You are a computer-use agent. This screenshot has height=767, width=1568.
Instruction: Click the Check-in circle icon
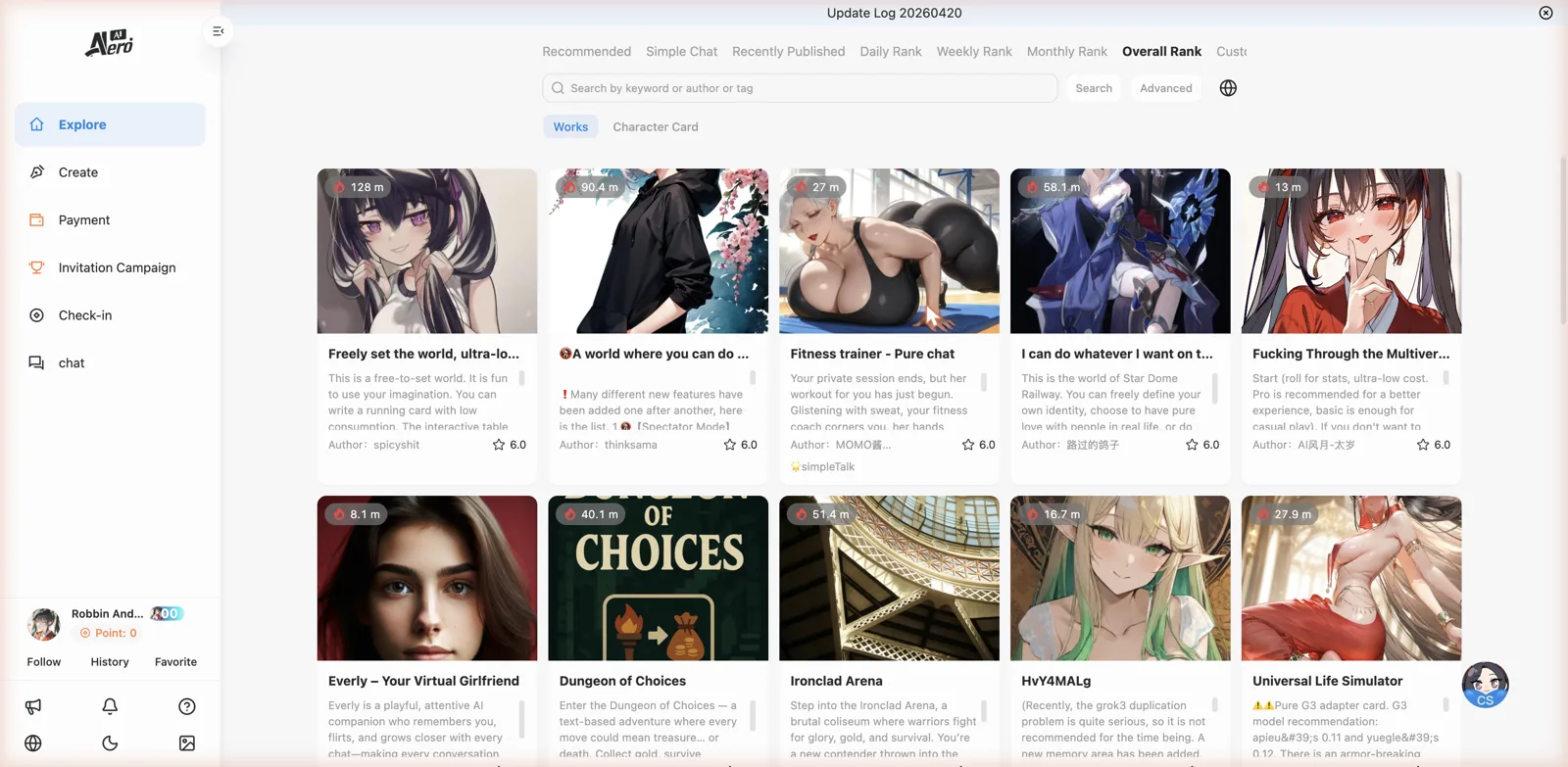pos(36,315)
